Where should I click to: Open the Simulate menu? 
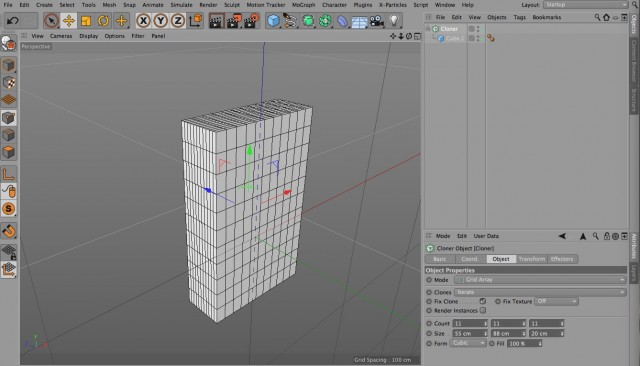point(181,5)
